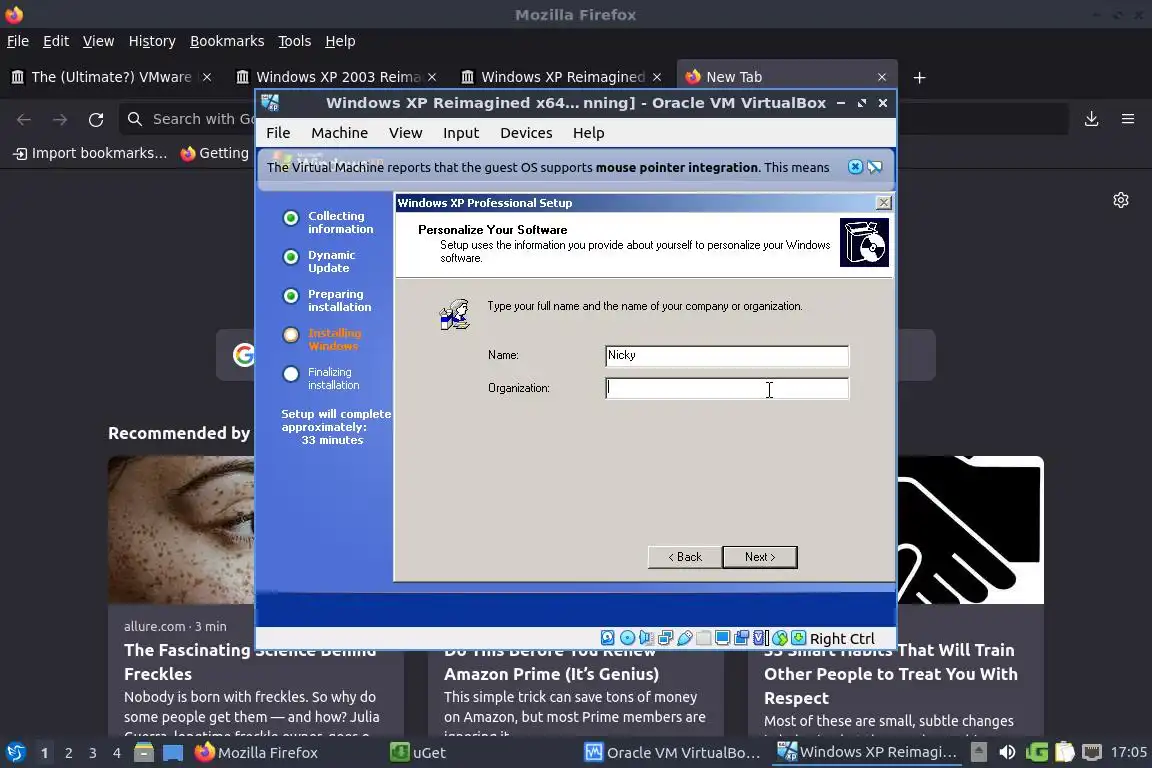Close the Windows XP 2003 Reima tab

(432, 77)
